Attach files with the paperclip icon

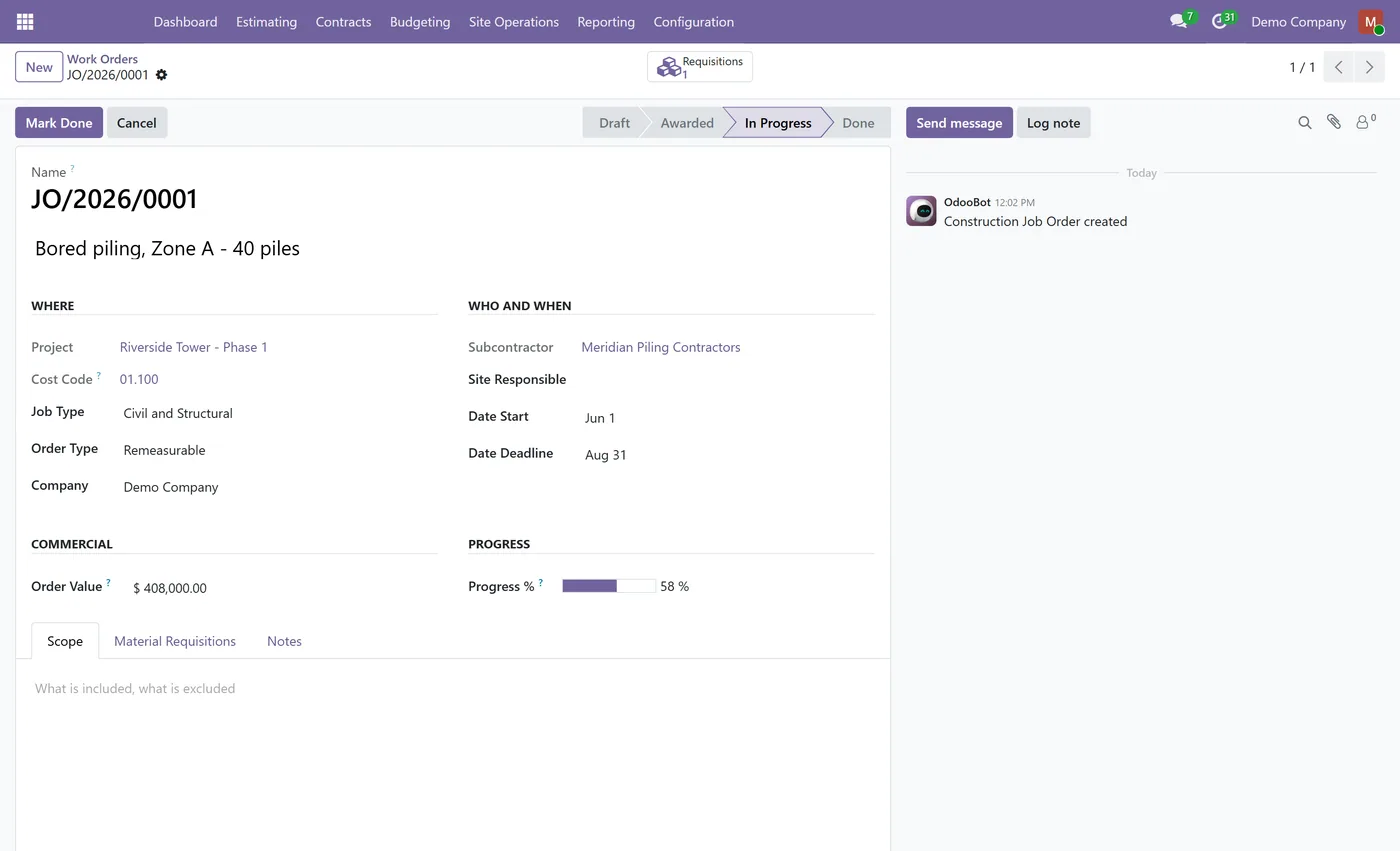(x=1334, y=122)
